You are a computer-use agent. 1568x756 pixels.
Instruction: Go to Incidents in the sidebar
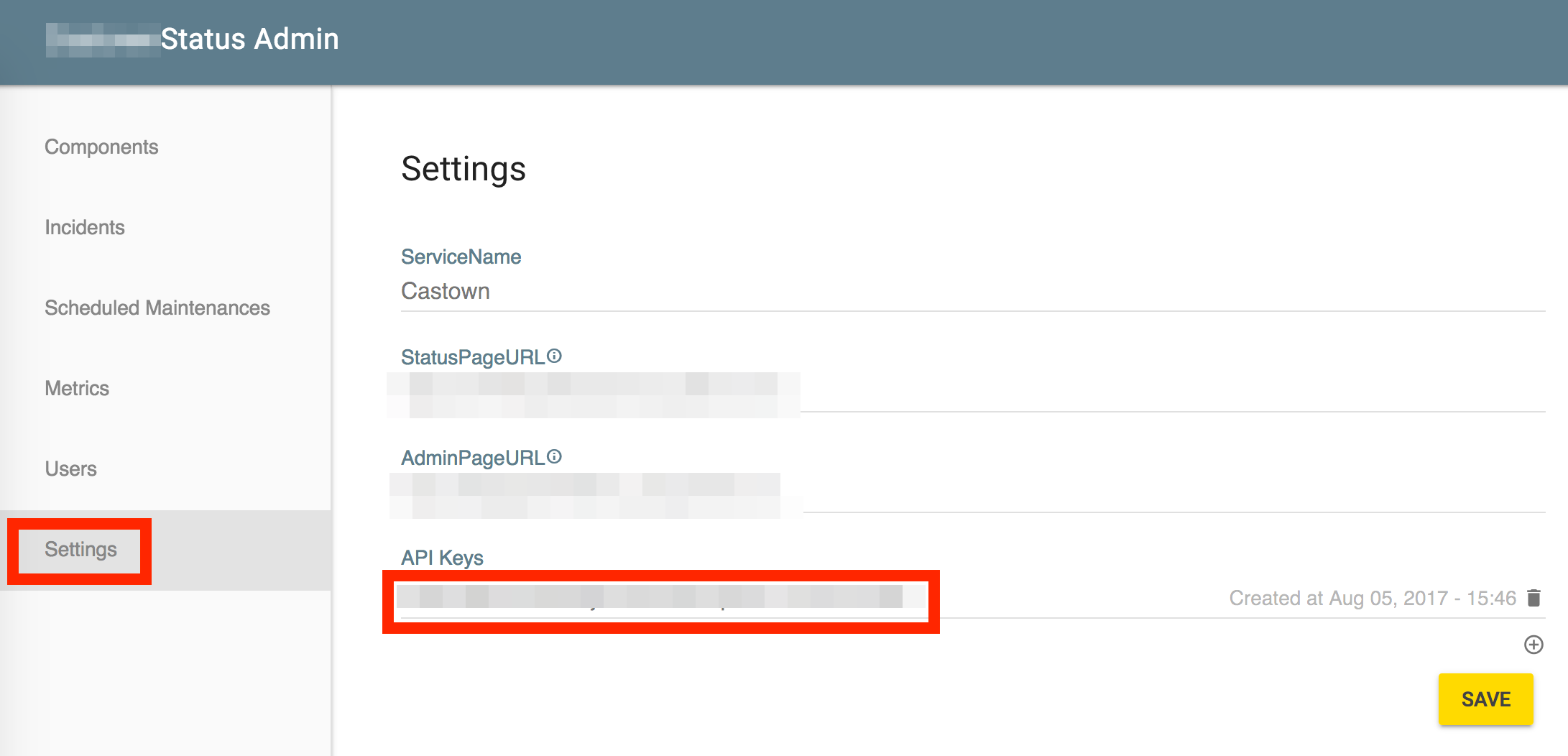click(x=85, y=227)
